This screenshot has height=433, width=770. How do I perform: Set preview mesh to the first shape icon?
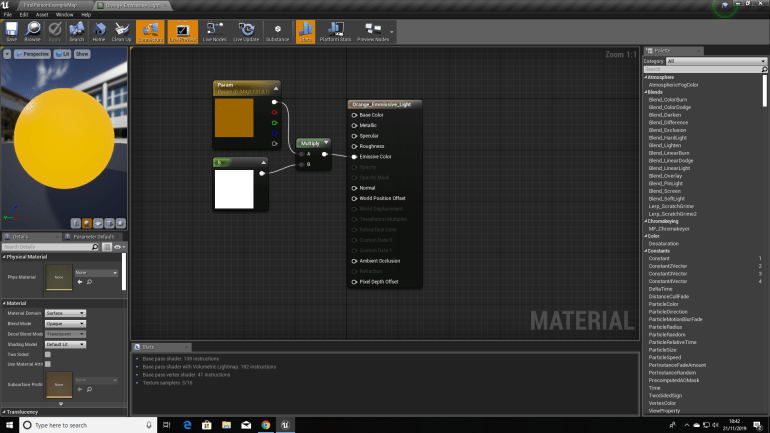coord(76,223)
